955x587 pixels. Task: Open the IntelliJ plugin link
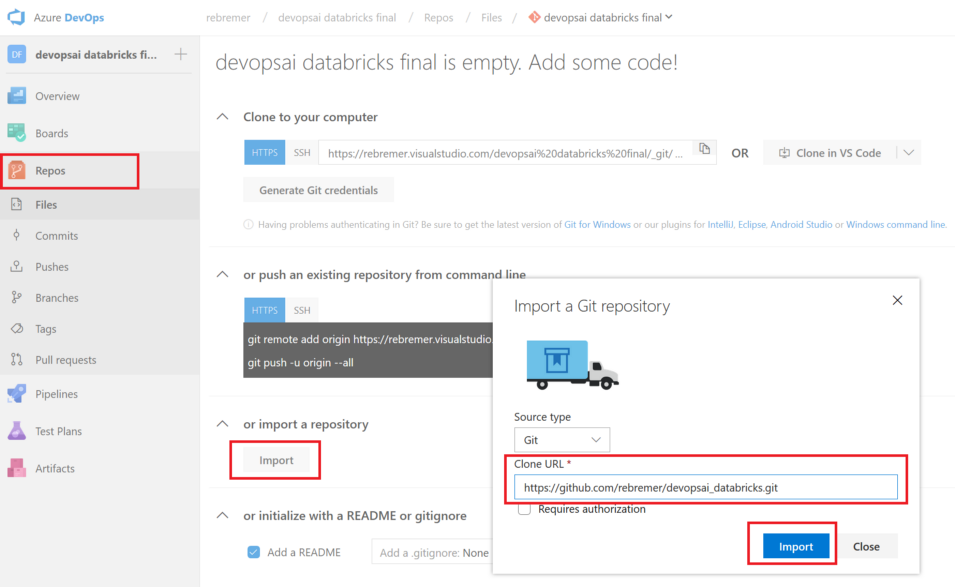720,225
